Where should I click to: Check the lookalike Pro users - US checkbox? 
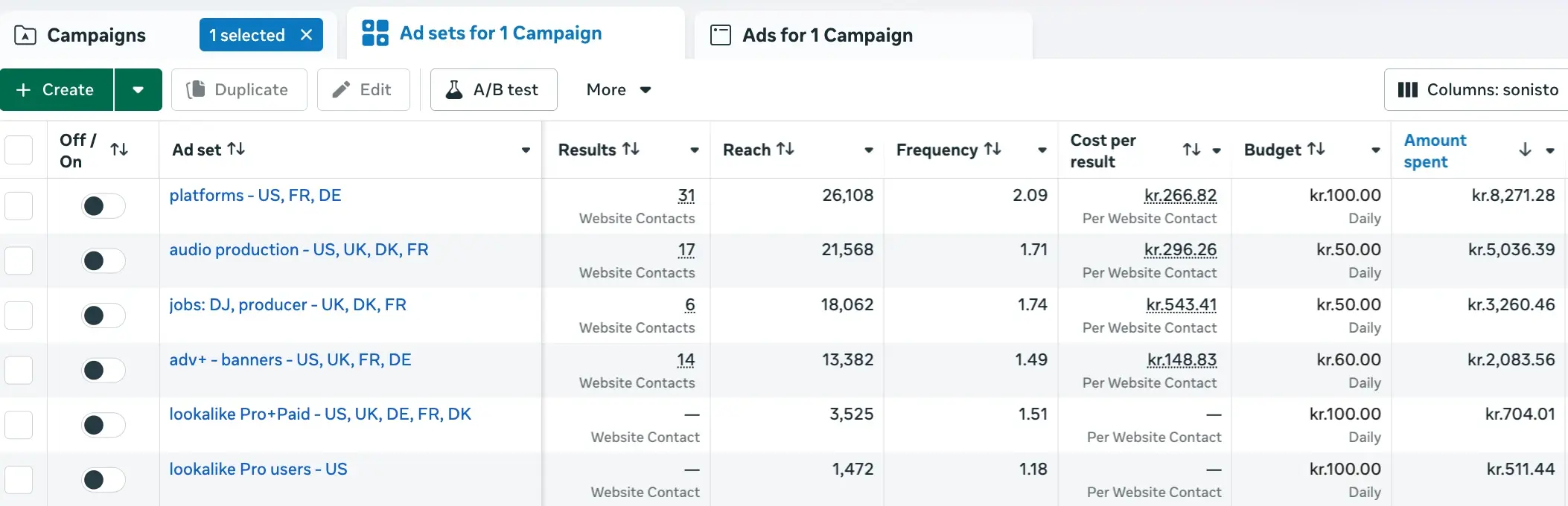click(x=19, y=480)
